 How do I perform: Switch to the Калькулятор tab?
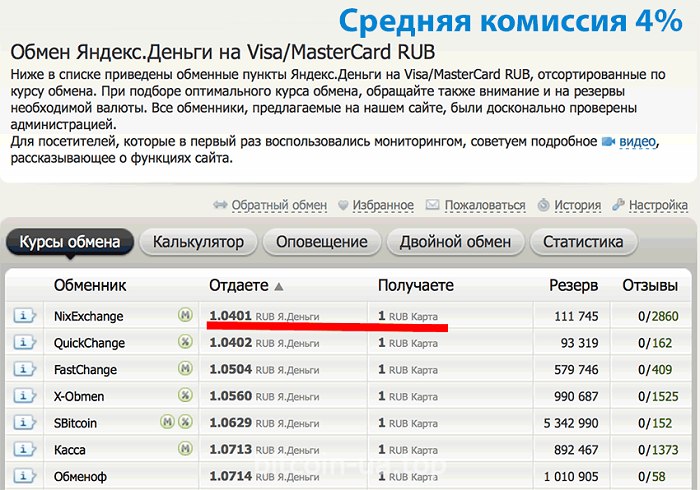198,242
